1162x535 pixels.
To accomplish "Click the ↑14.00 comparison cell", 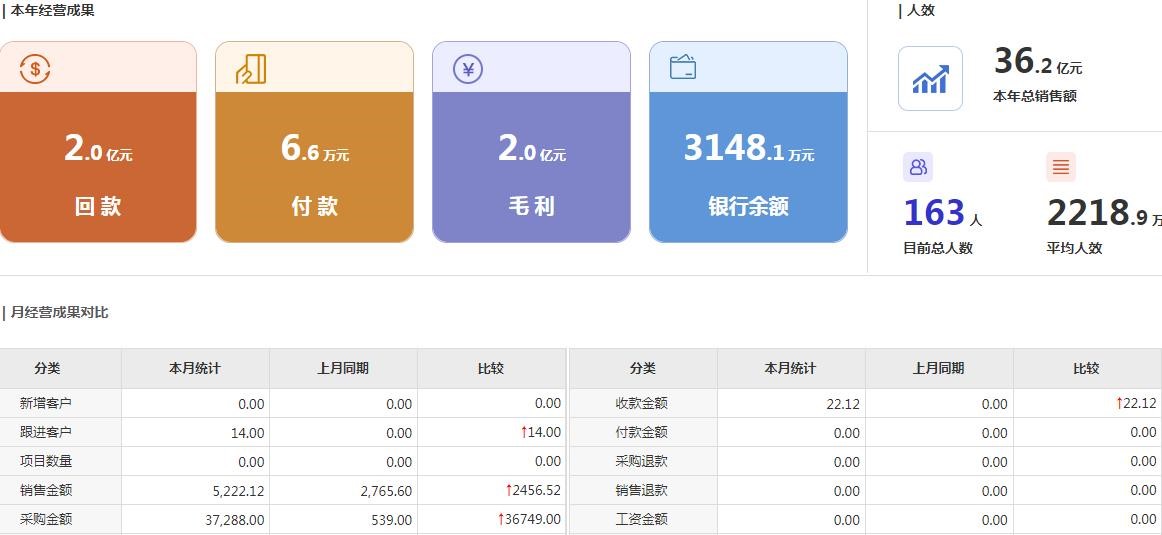I will pyautogui.click(x=491, y=433).
